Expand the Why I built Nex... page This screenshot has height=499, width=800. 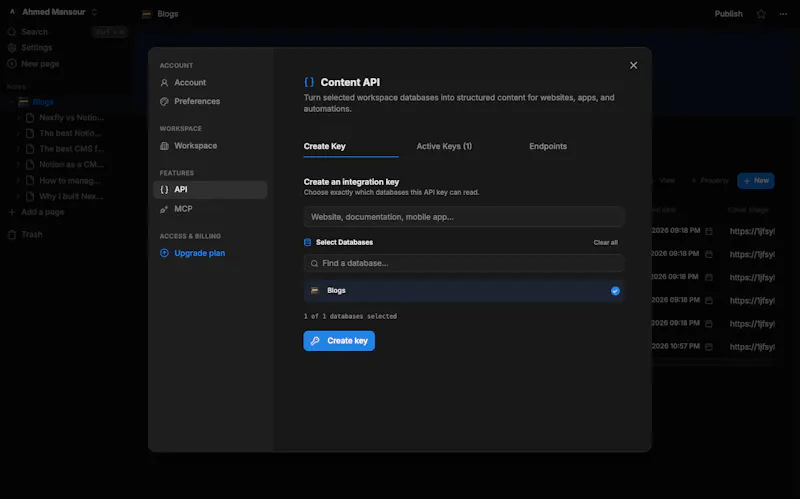pos(18,196)
